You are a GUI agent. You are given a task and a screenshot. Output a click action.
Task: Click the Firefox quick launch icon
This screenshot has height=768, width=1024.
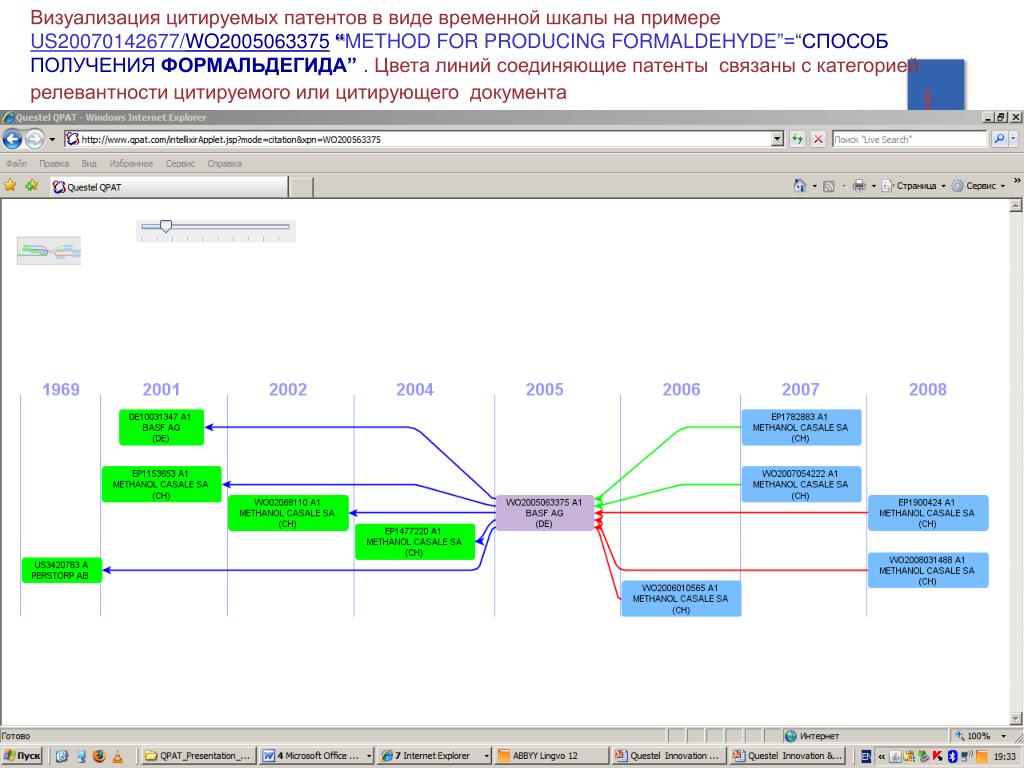click(x=99, y=756)
